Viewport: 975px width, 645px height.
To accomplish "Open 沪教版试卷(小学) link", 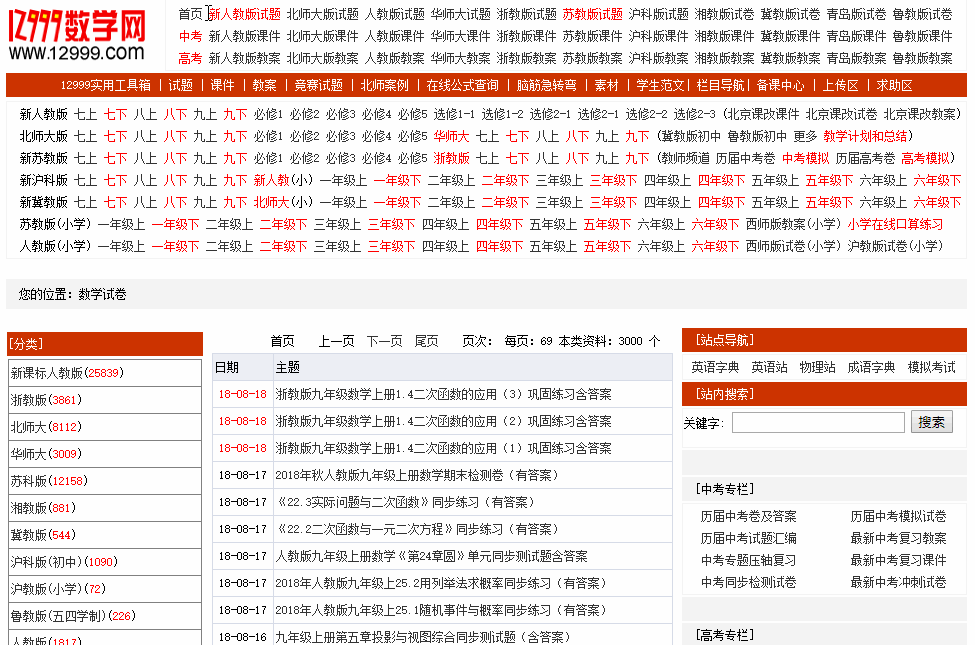I will (895, 246).
